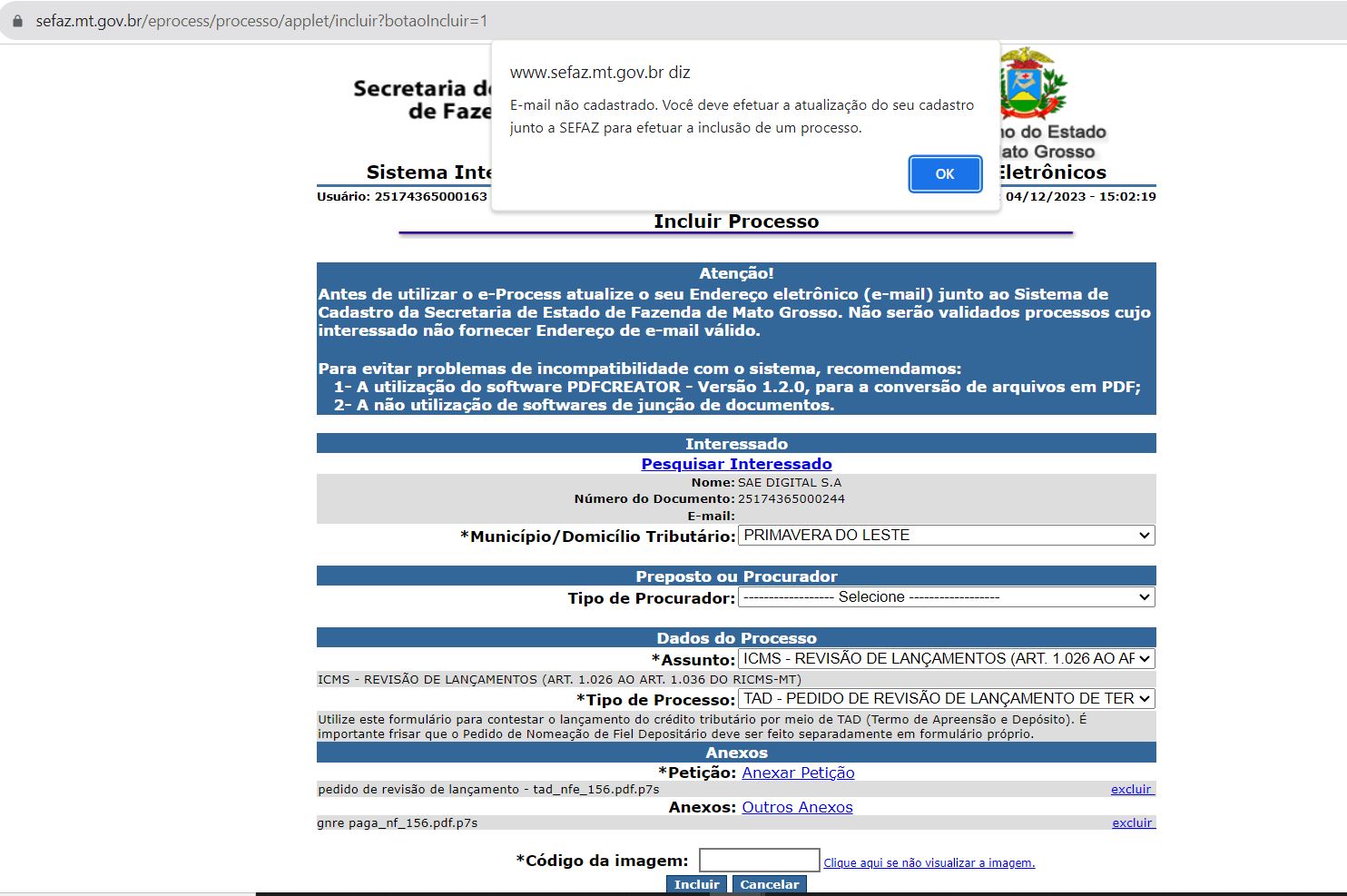Remove the pedido de revisão petition file
1347x896 pixels.
[x=1131, y=790]
